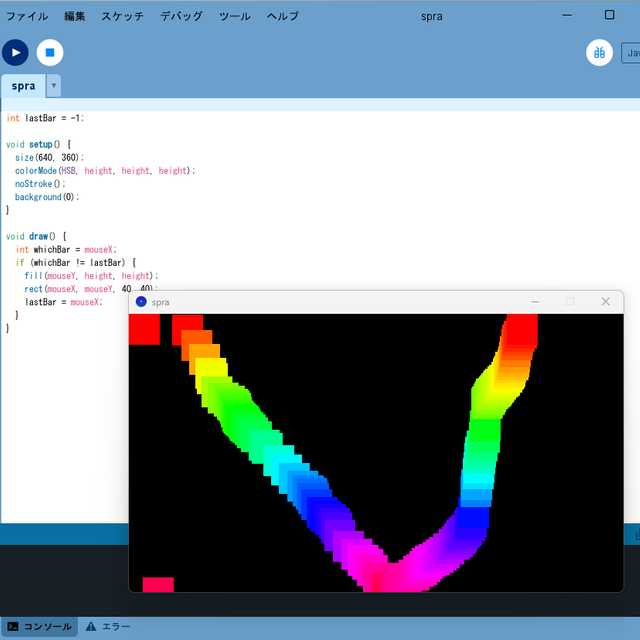640x640 pixels.
Task: Open the デバッグ menu
Action: [181, 16]
